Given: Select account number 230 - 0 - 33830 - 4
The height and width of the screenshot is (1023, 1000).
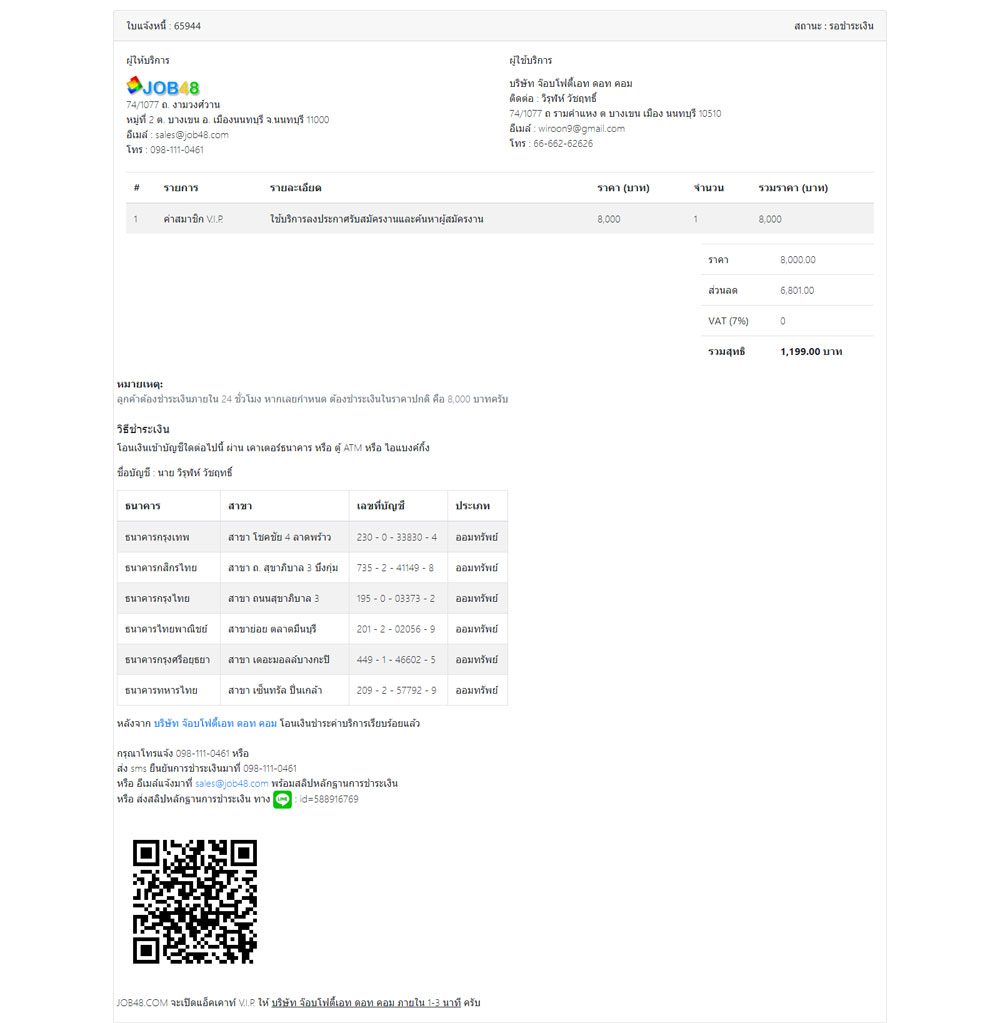Looking at the screenshot, I should tap(396, 537).
